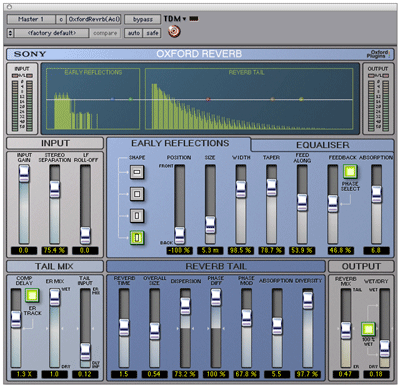Click the Feedback value 46.8 %

340,250
